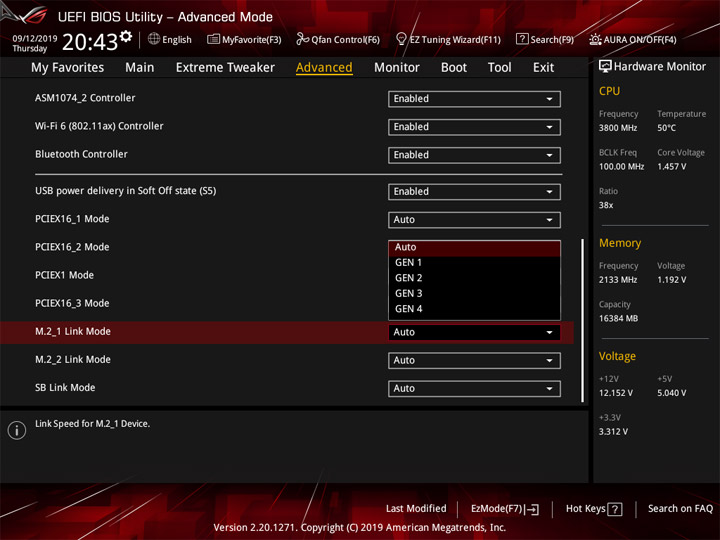Viewport: 720px width, 540px height.
Task: Open PCIEX16_1 Mode dropdown
Action: (474, 219)
